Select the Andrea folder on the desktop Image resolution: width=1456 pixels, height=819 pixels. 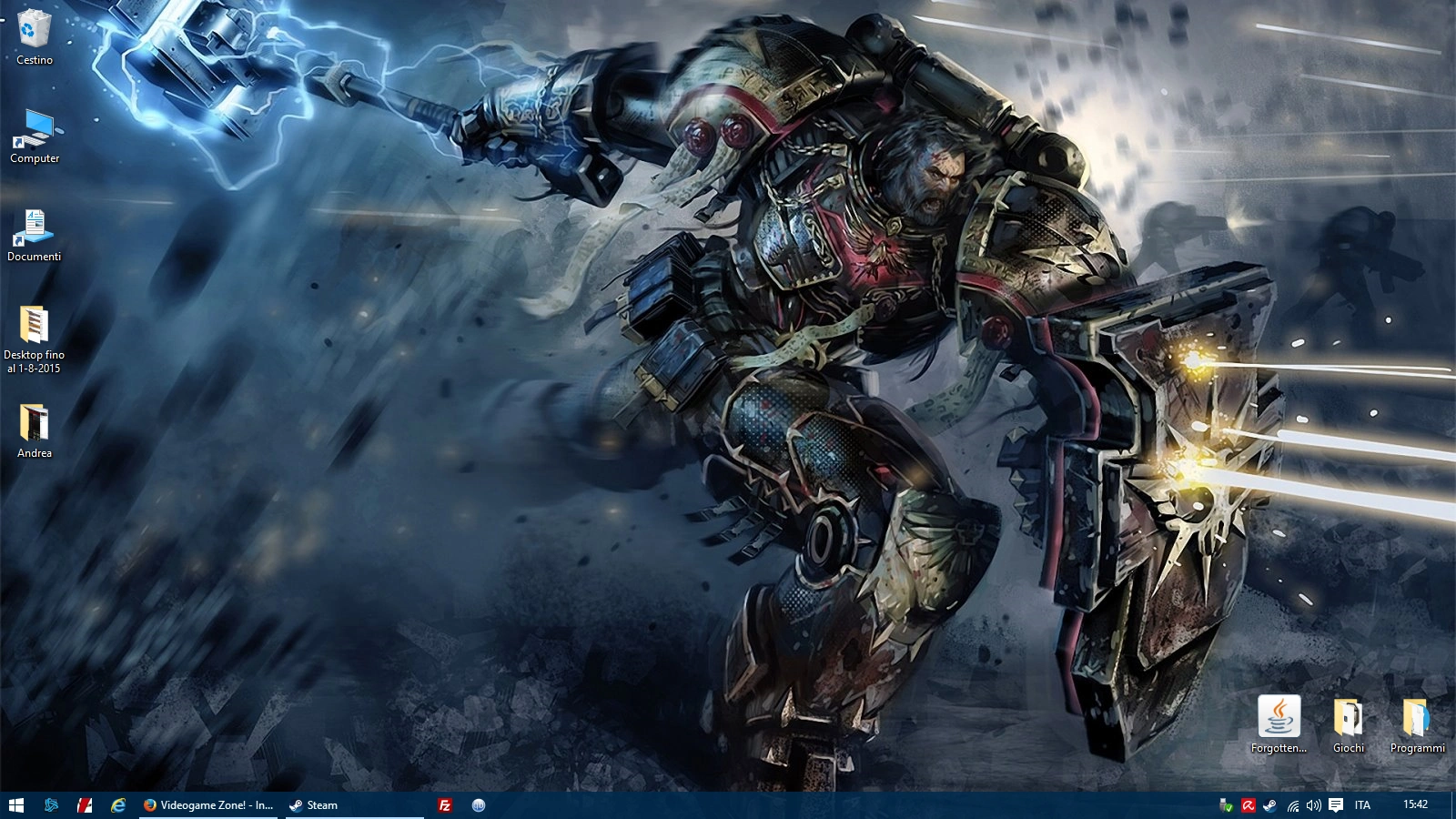point(35,431)
